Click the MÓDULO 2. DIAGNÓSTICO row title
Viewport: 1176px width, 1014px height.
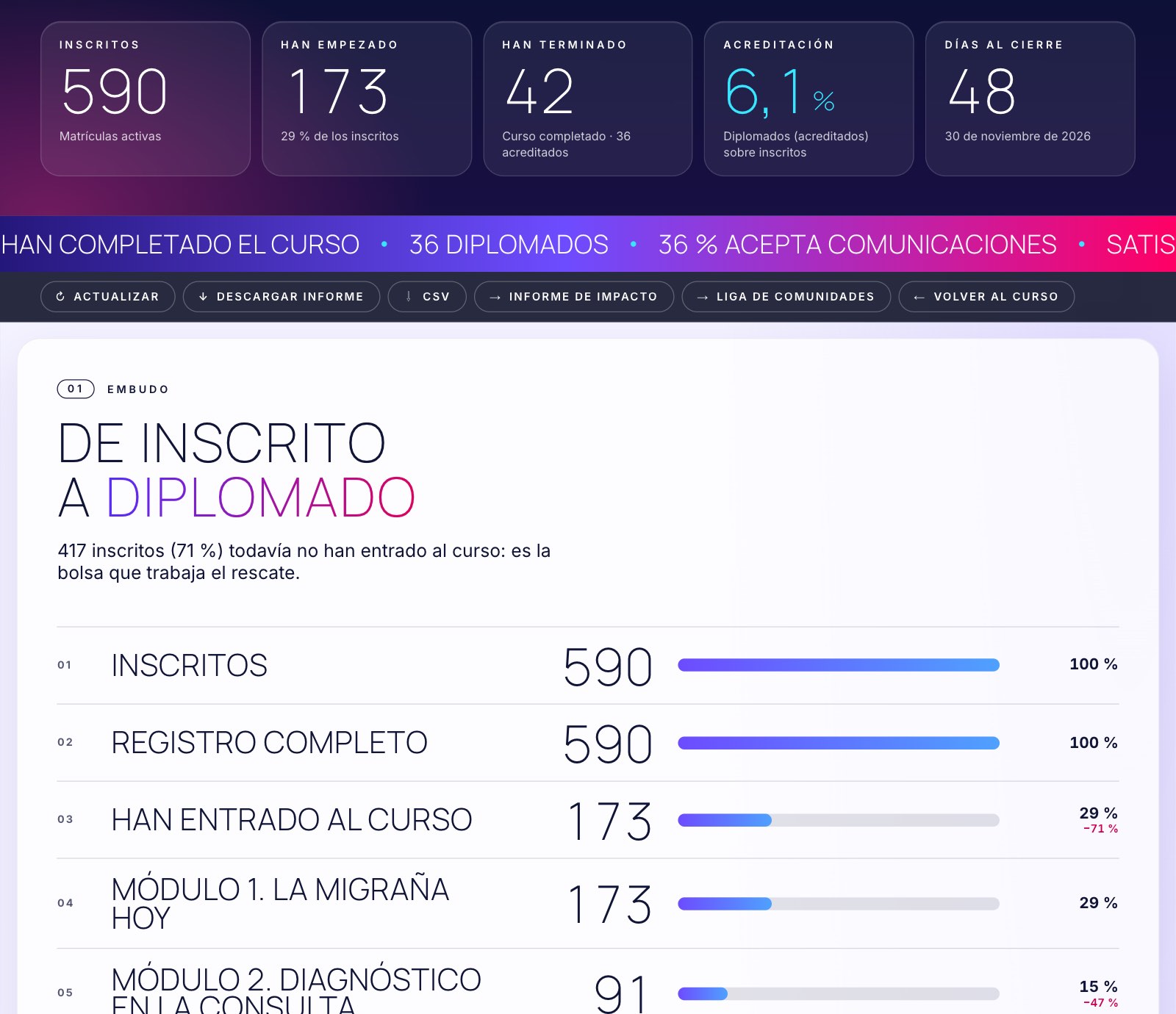tap(296, 989)
